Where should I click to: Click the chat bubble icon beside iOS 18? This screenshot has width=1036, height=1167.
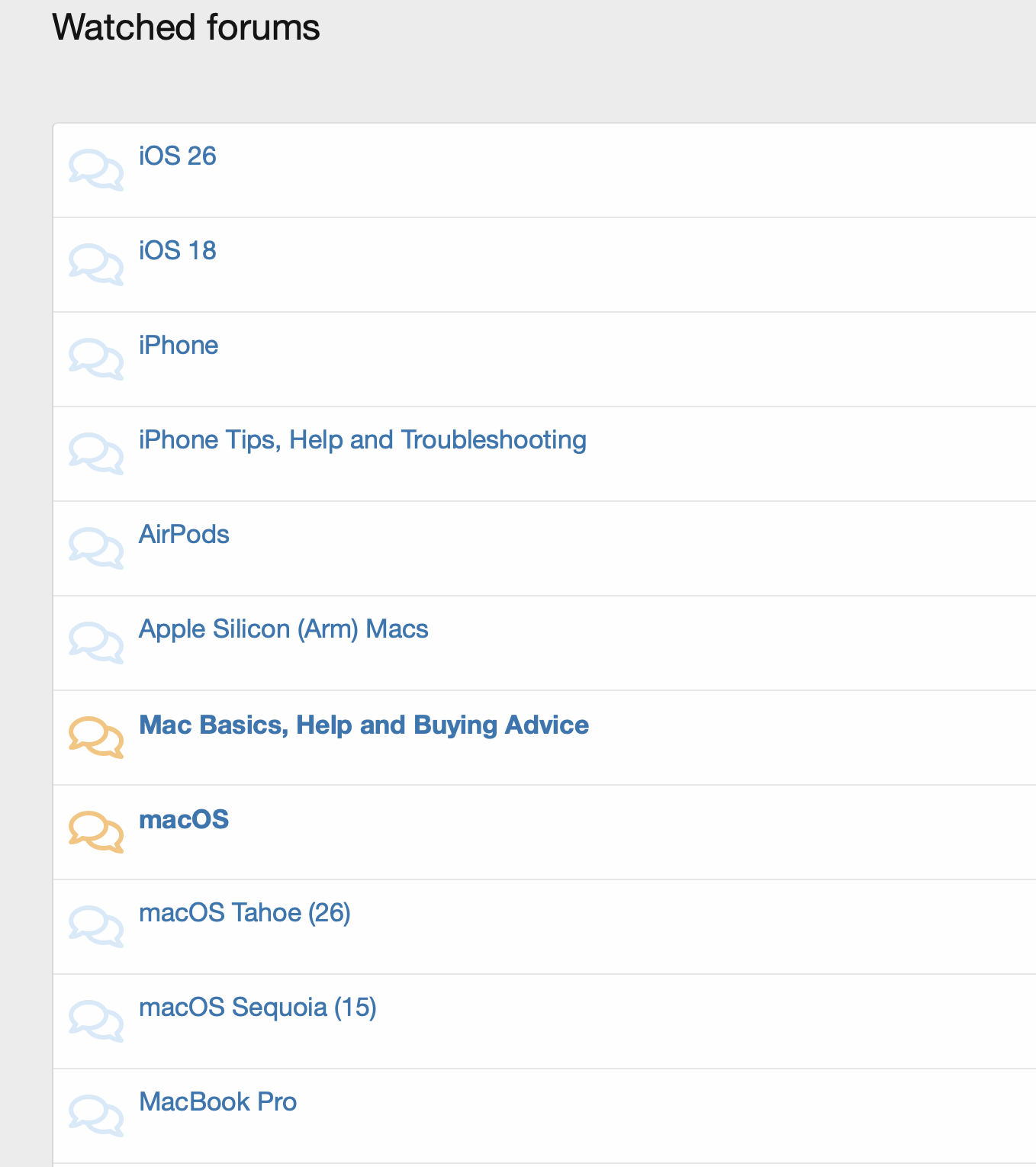(96, 265)
